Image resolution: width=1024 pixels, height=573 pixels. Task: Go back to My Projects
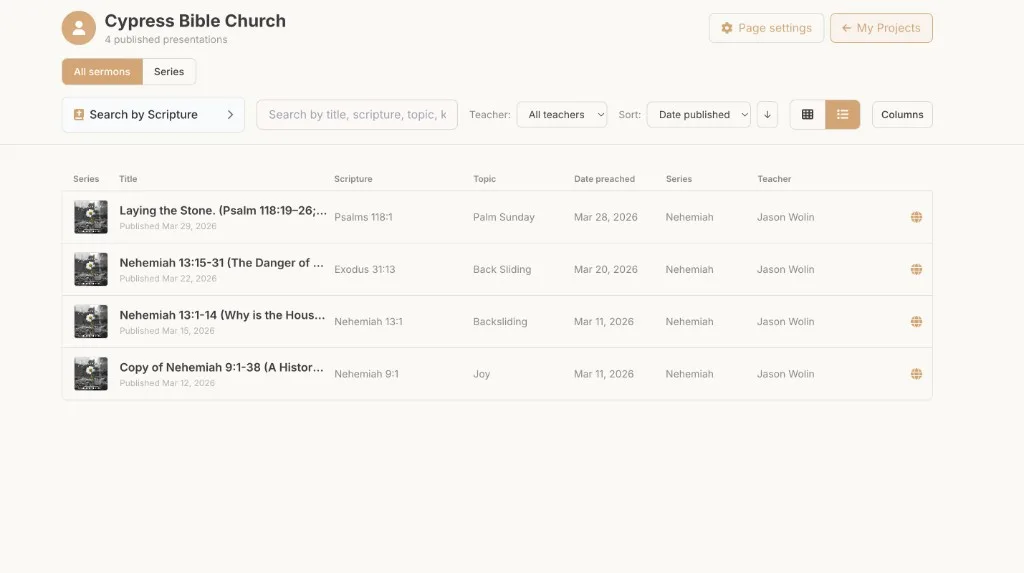click(881, 28)
